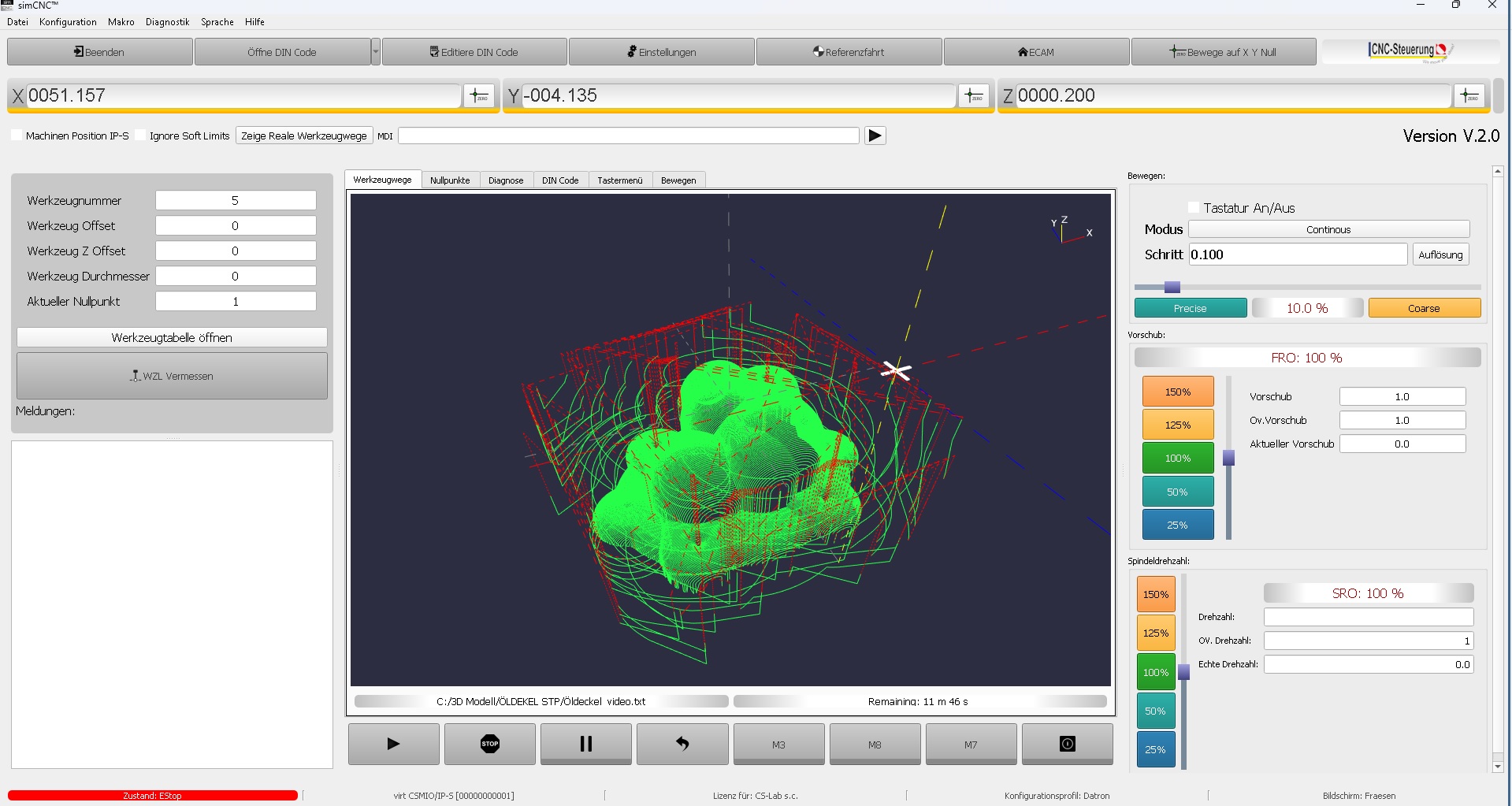The height and width of the screenshot is (806, 1512).
Task: Switch to the DIN Code tab
Action: [x=560, y=180]
